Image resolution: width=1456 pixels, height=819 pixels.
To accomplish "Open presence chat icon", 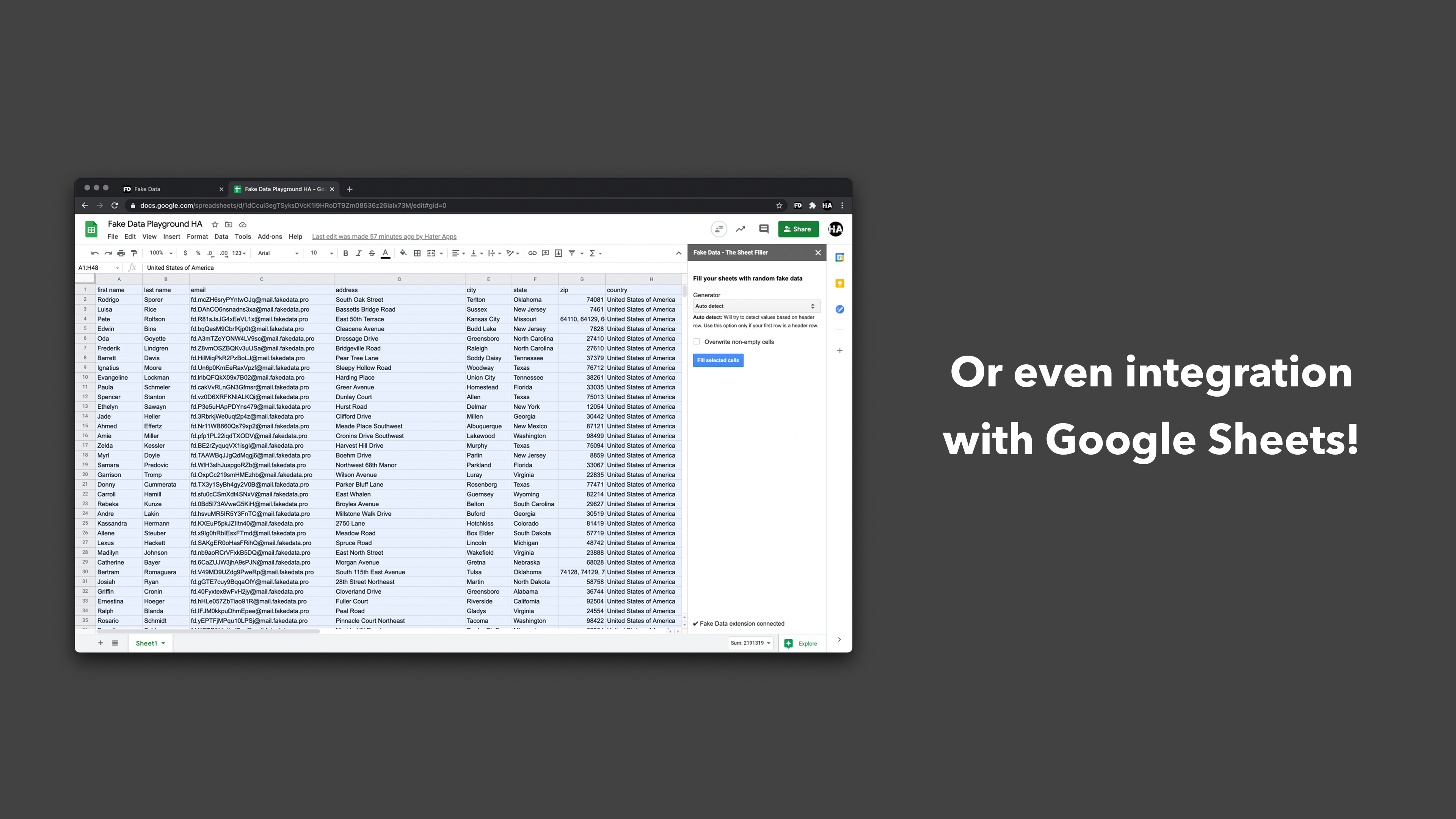I will (719, 229).
